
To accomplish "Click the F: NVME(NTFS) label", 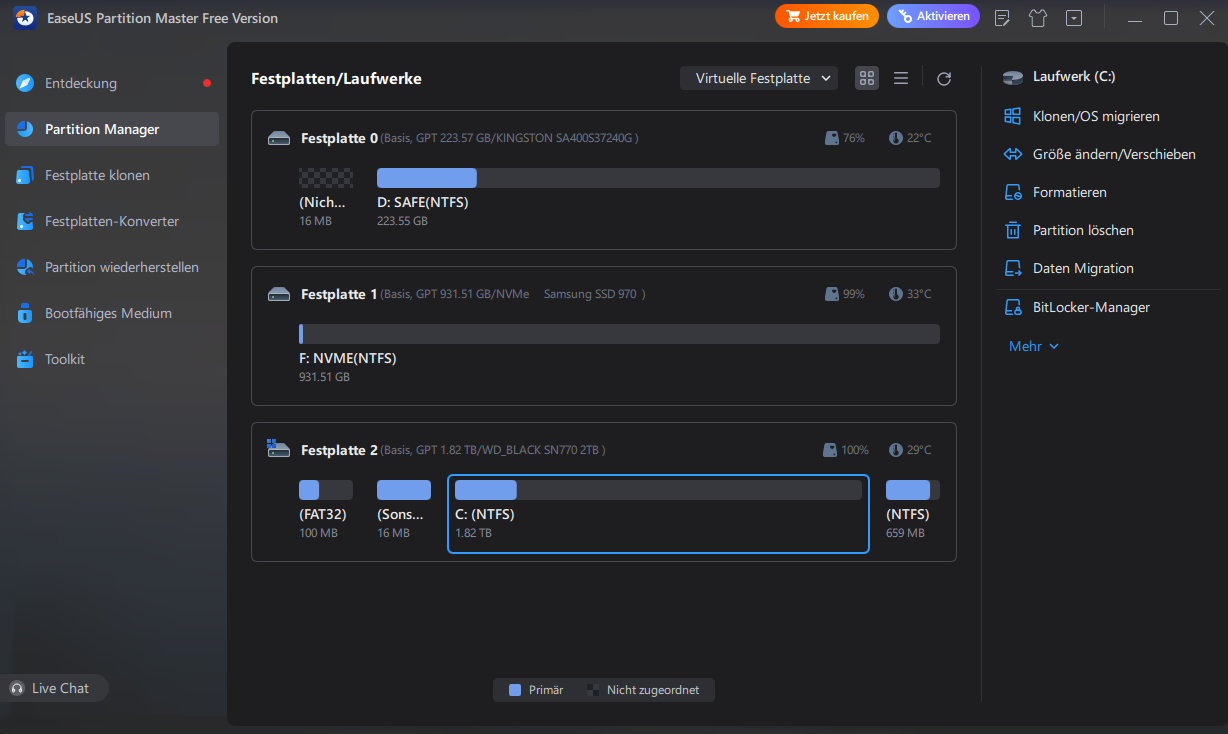I will 347,358.
